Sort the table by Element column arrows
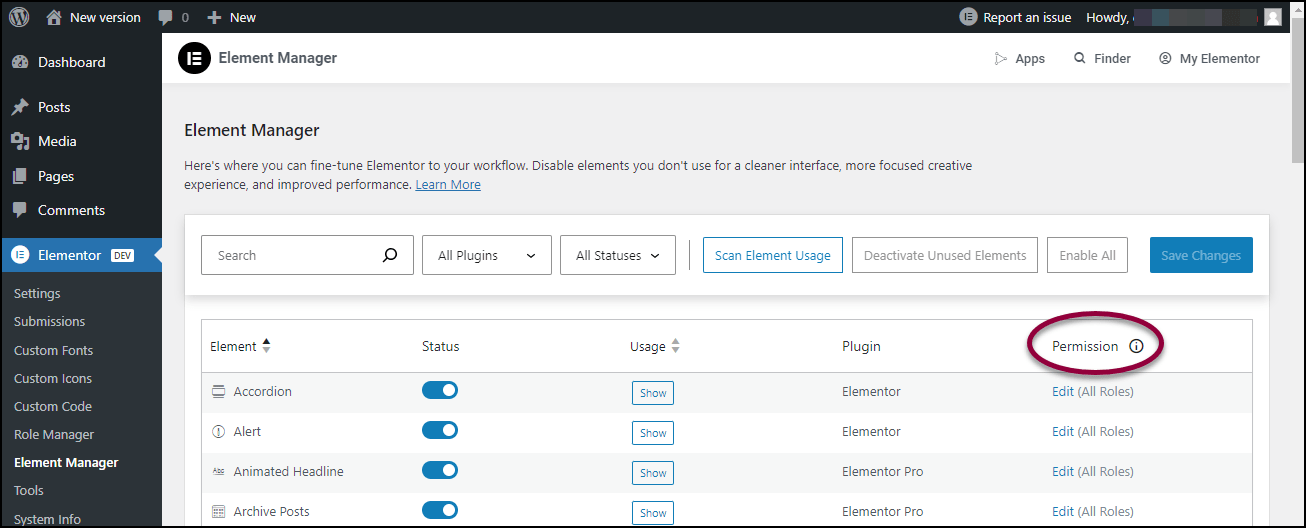The height and width of the screenshot is (528, 1306). click(266, 346)
